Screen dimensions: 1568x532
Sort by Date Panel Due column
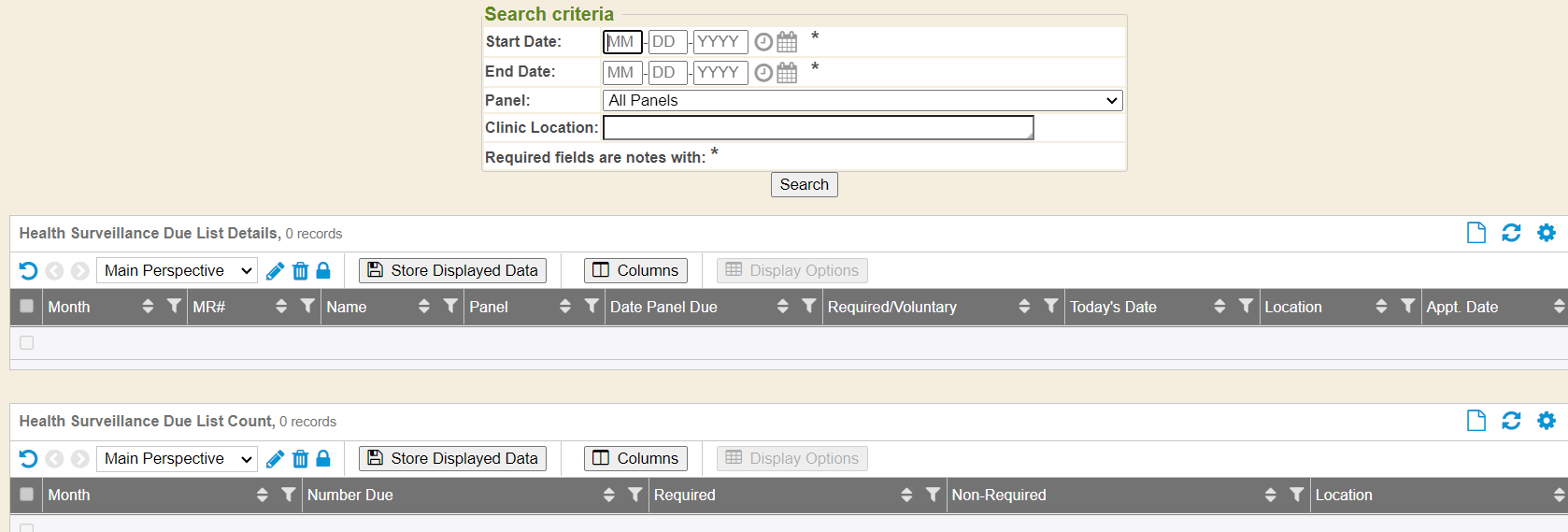click(782, 307)
